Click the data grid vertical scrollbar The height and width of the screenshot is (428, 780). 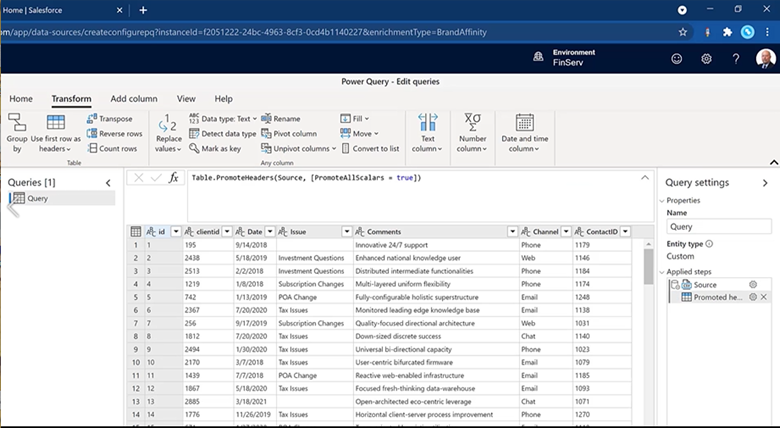648,266
